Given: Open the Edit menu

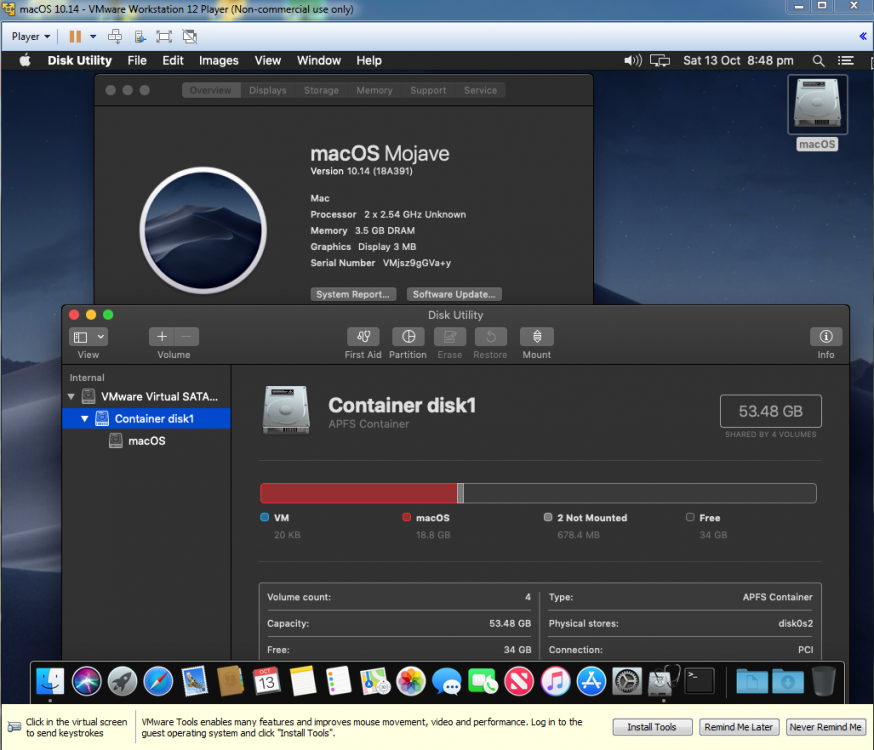Looking at the screenshot, I should coord(173,60).
